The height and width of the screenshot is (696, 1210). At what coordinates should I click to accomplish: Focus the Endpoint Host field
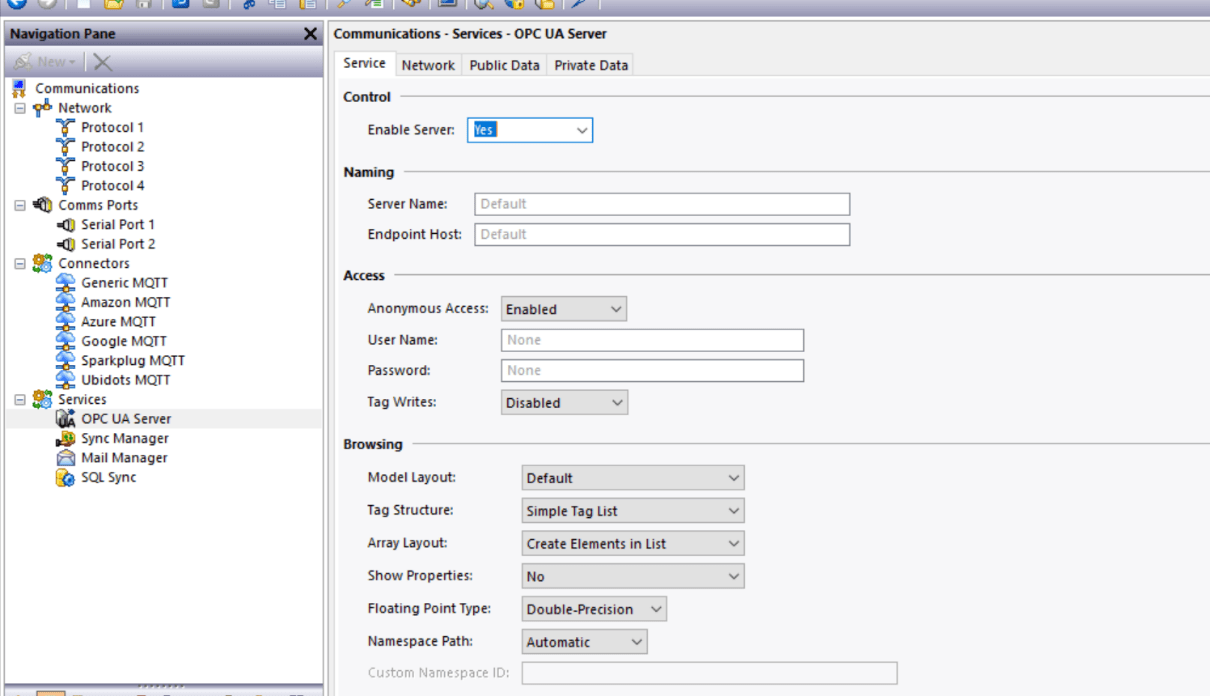(x=662, y=234)
